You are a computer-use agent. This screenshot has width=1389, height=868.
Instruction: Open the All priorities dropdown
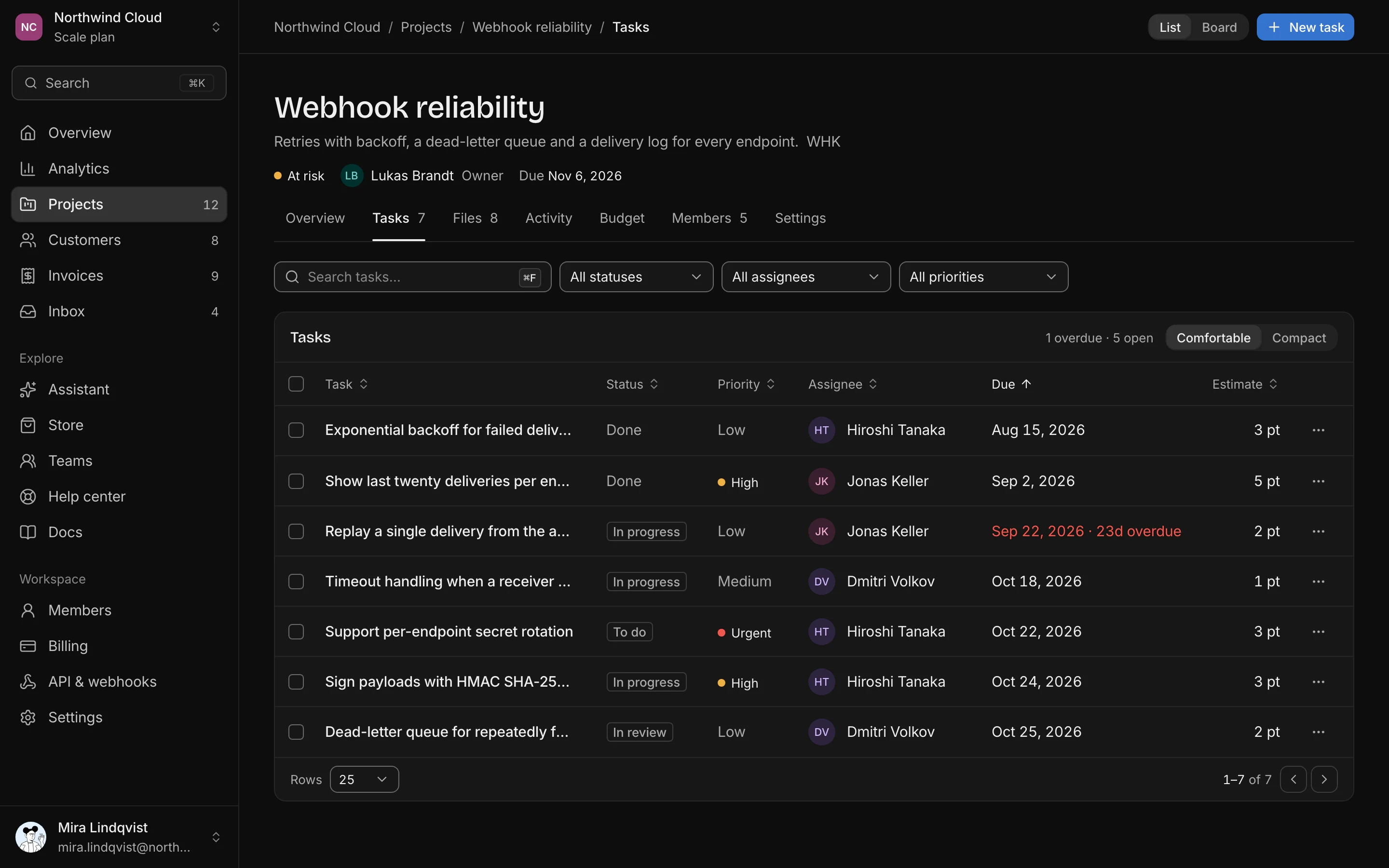[983, 277]
